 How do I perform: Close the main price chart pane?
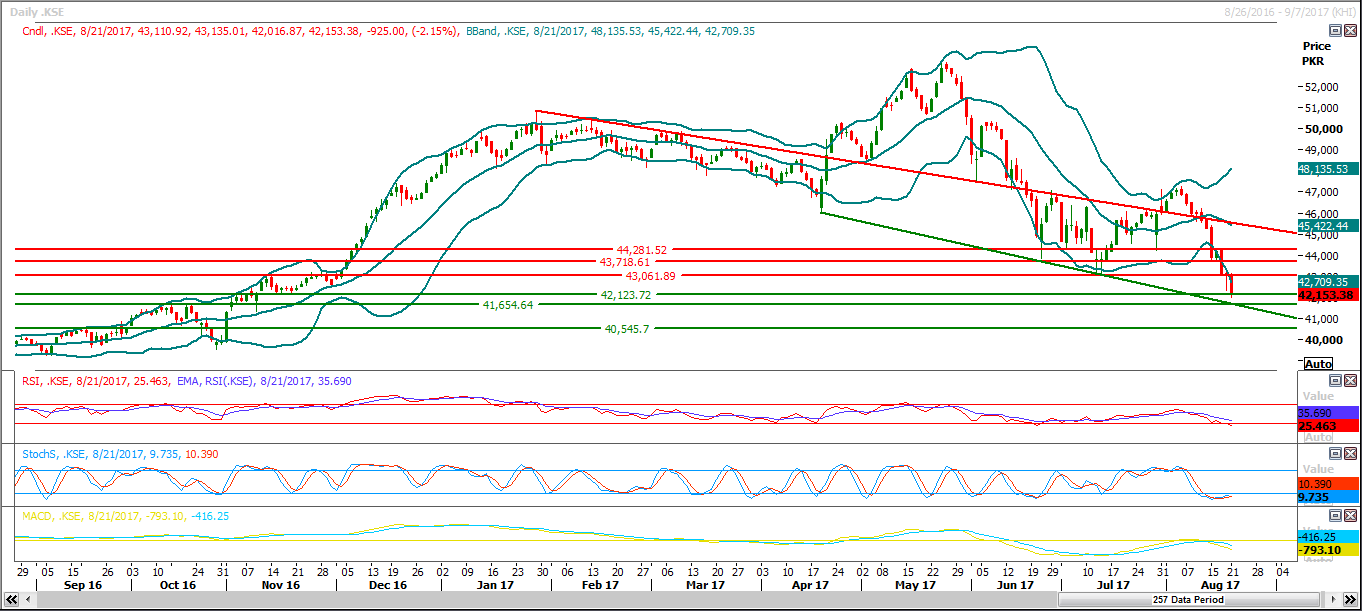coord(1350,31)
